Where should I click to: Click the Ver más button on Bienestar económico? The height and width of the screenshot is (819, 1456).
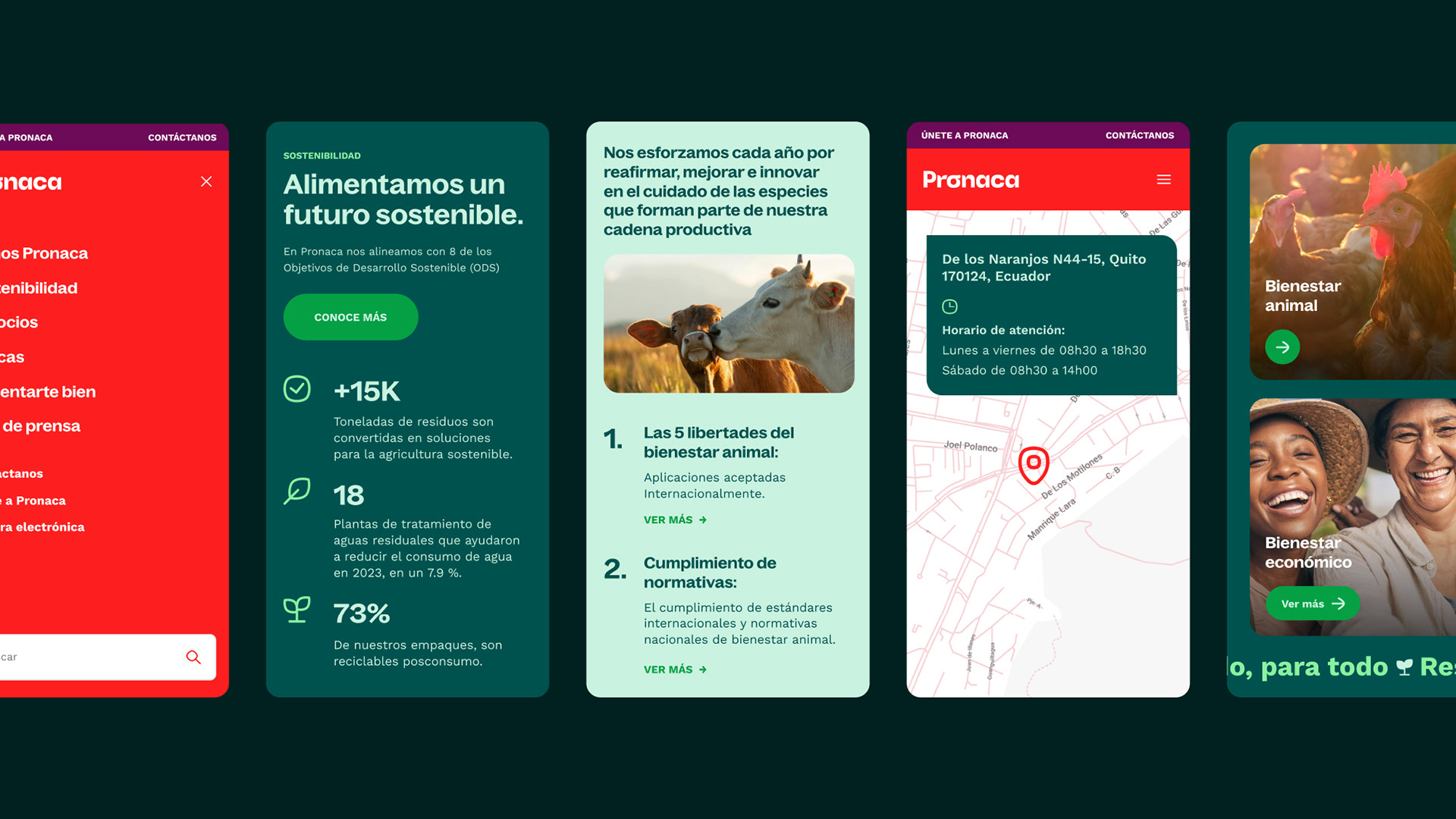(1313, 604)
